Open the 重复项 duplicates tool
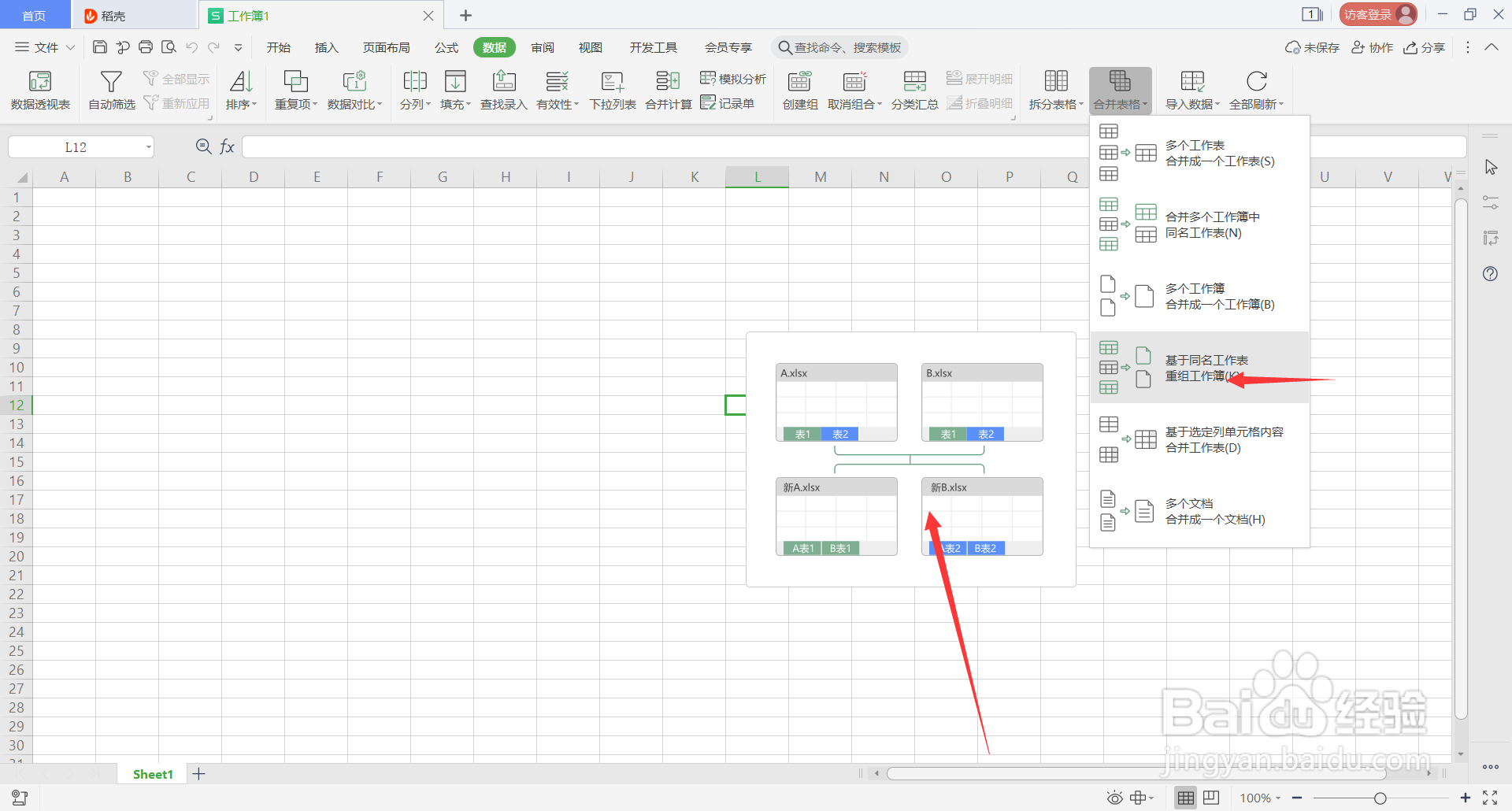Viewport: 1512px width, 811px height. [x=295, y=91]
